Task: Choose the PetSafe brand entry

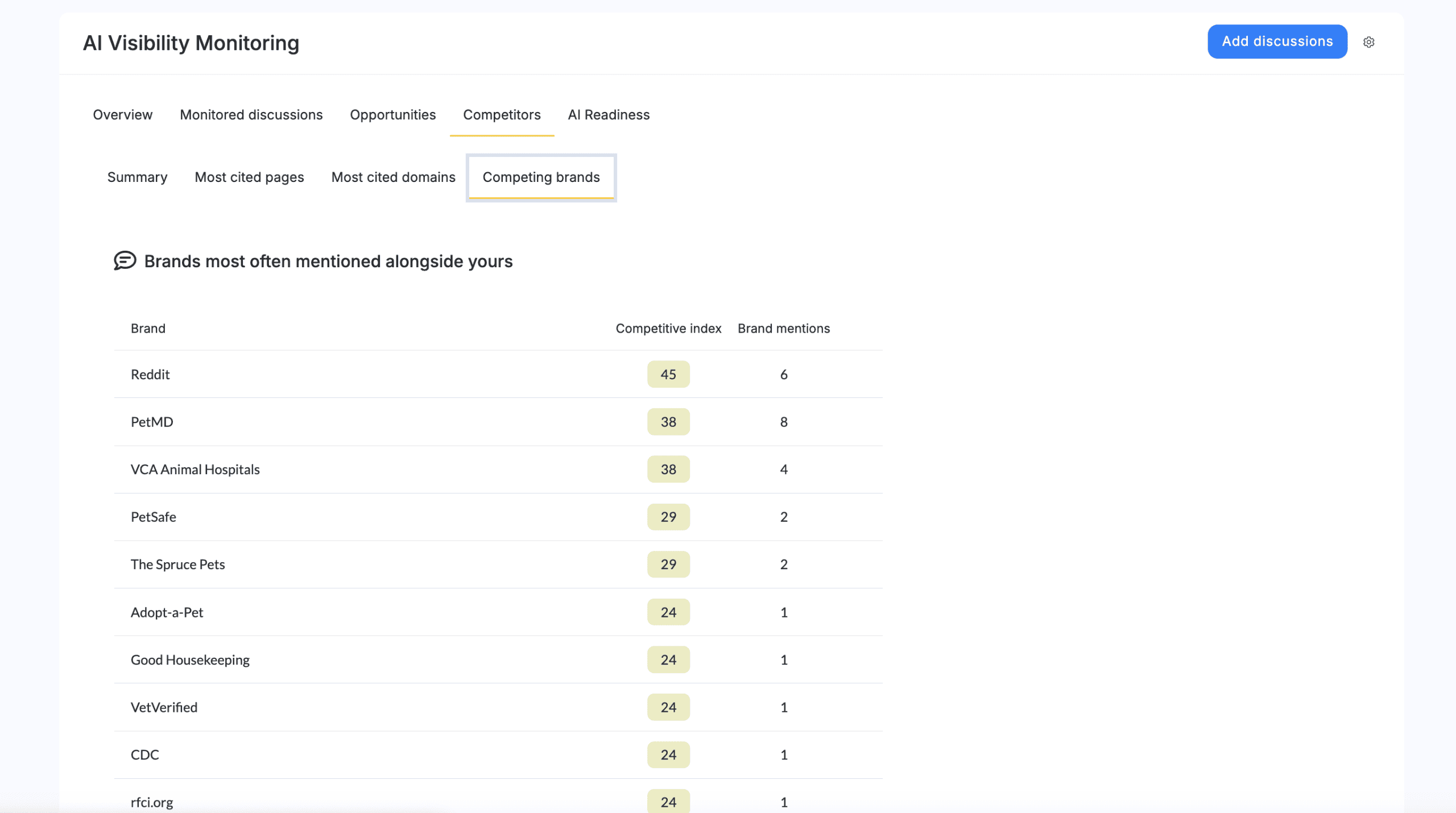Action: (154, 517)
